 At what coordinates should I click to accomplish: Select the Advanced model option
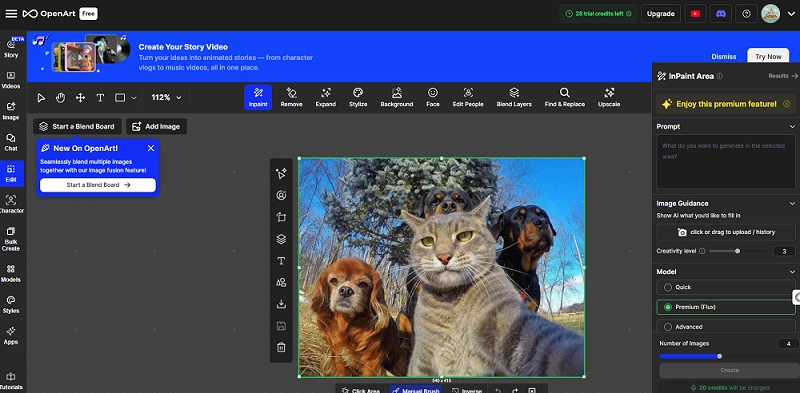(726, 327)
